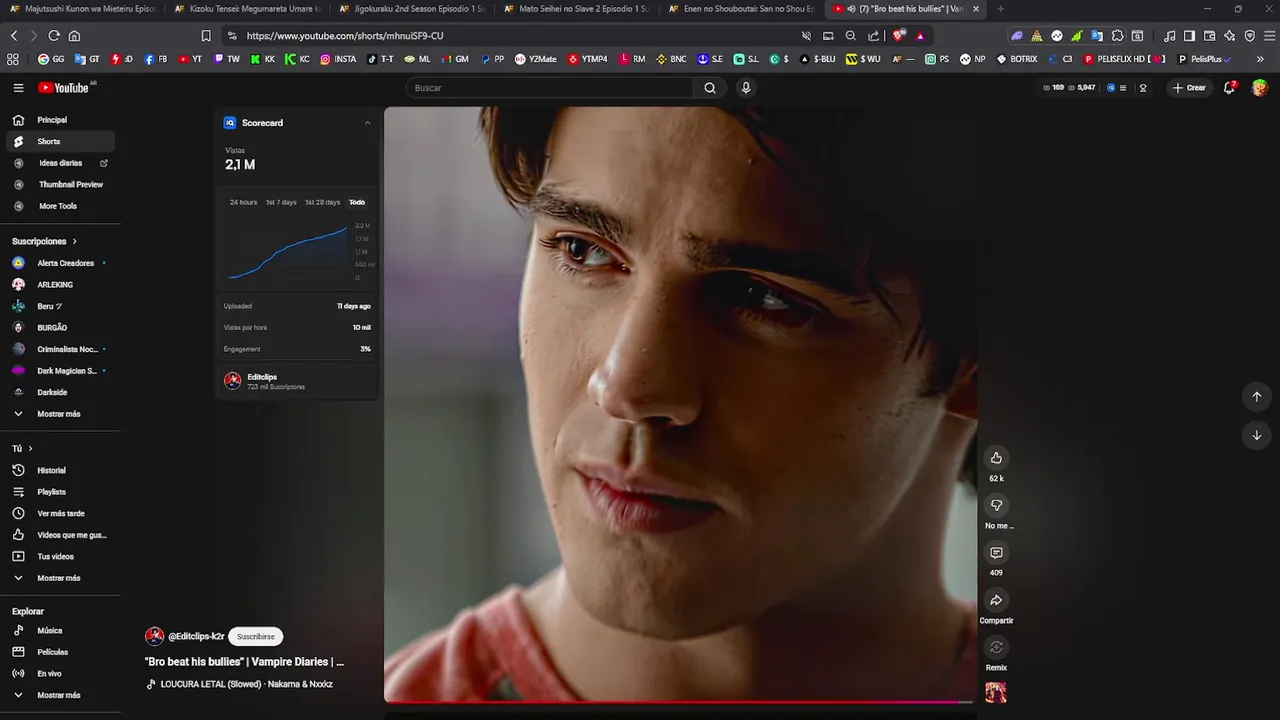
Task: Open the Y2Mate bookmark
Action: pos(536,59)
